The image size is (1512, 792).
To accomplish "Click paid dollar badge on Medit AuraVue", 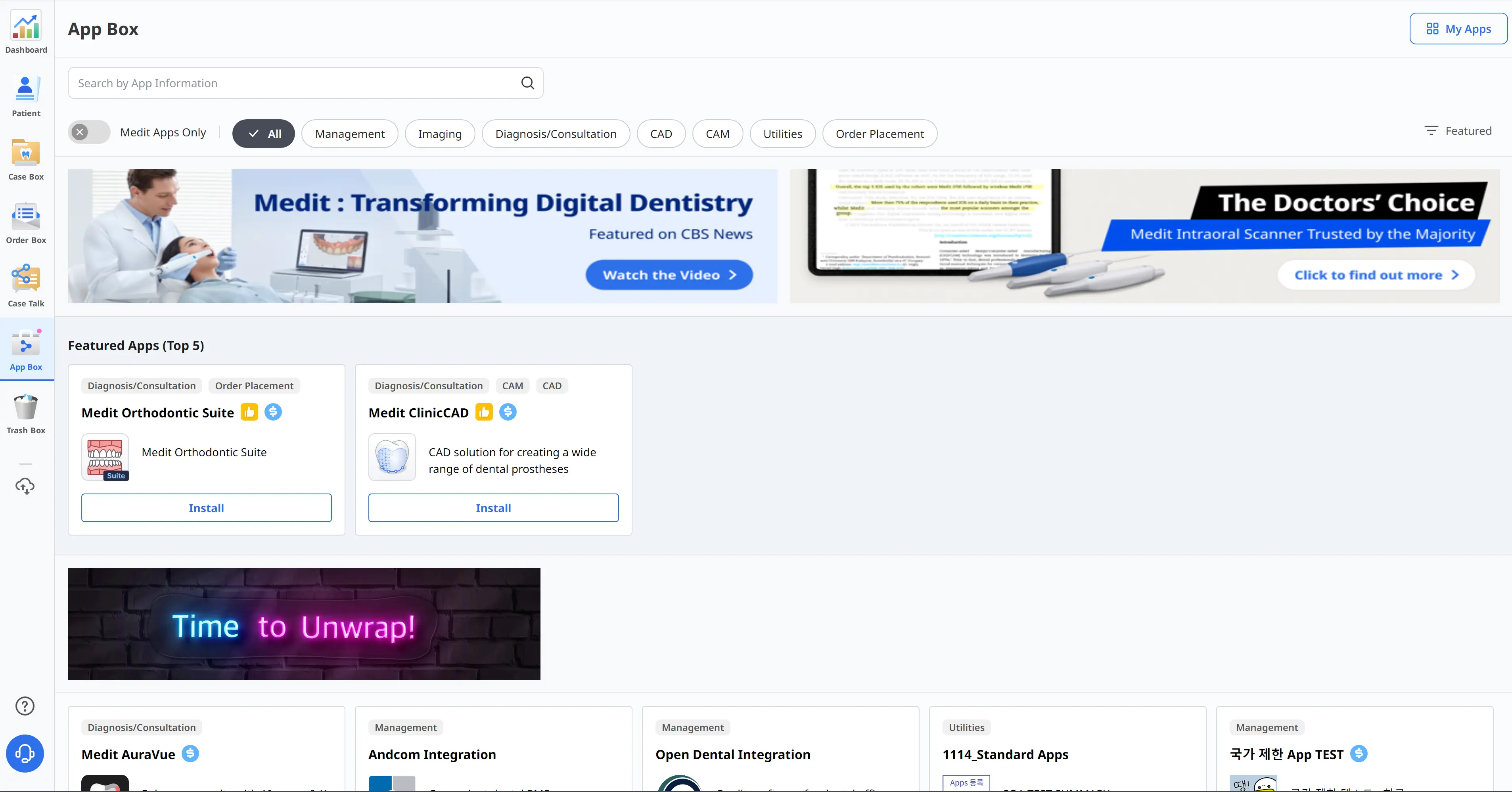I will pyautogui.click(x=190, y=753).
